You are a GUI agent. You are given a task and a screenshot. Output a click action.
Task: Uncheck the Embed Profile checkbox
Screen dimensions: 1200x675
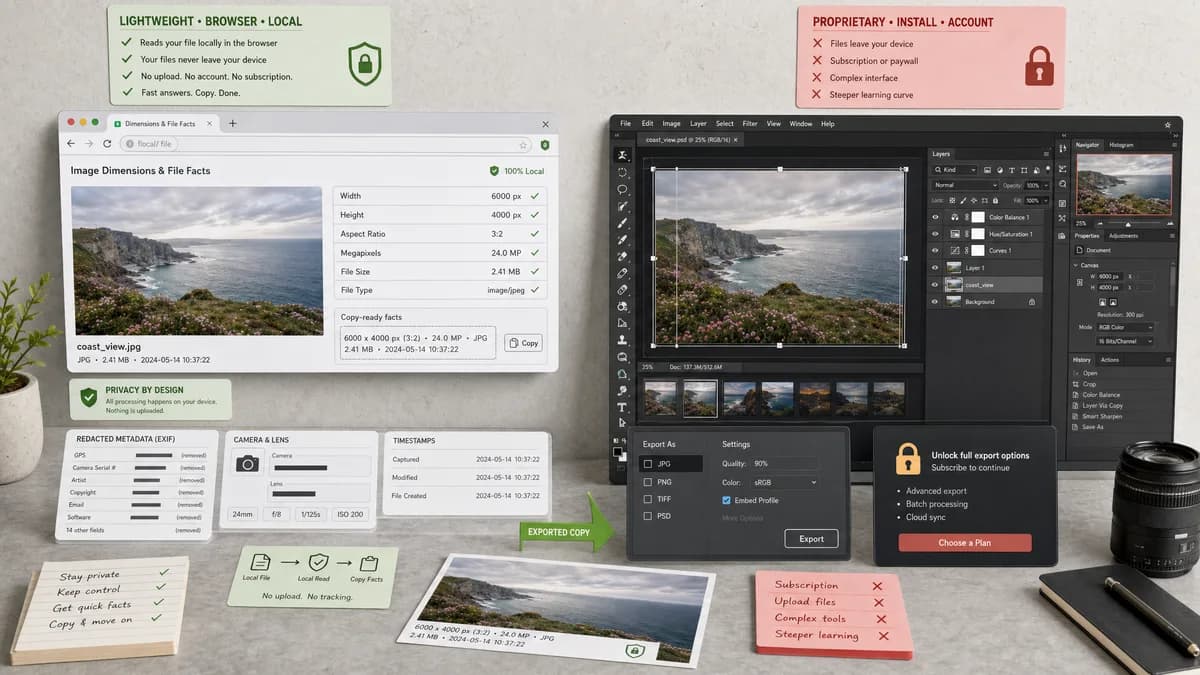click(x=726, y=499)
